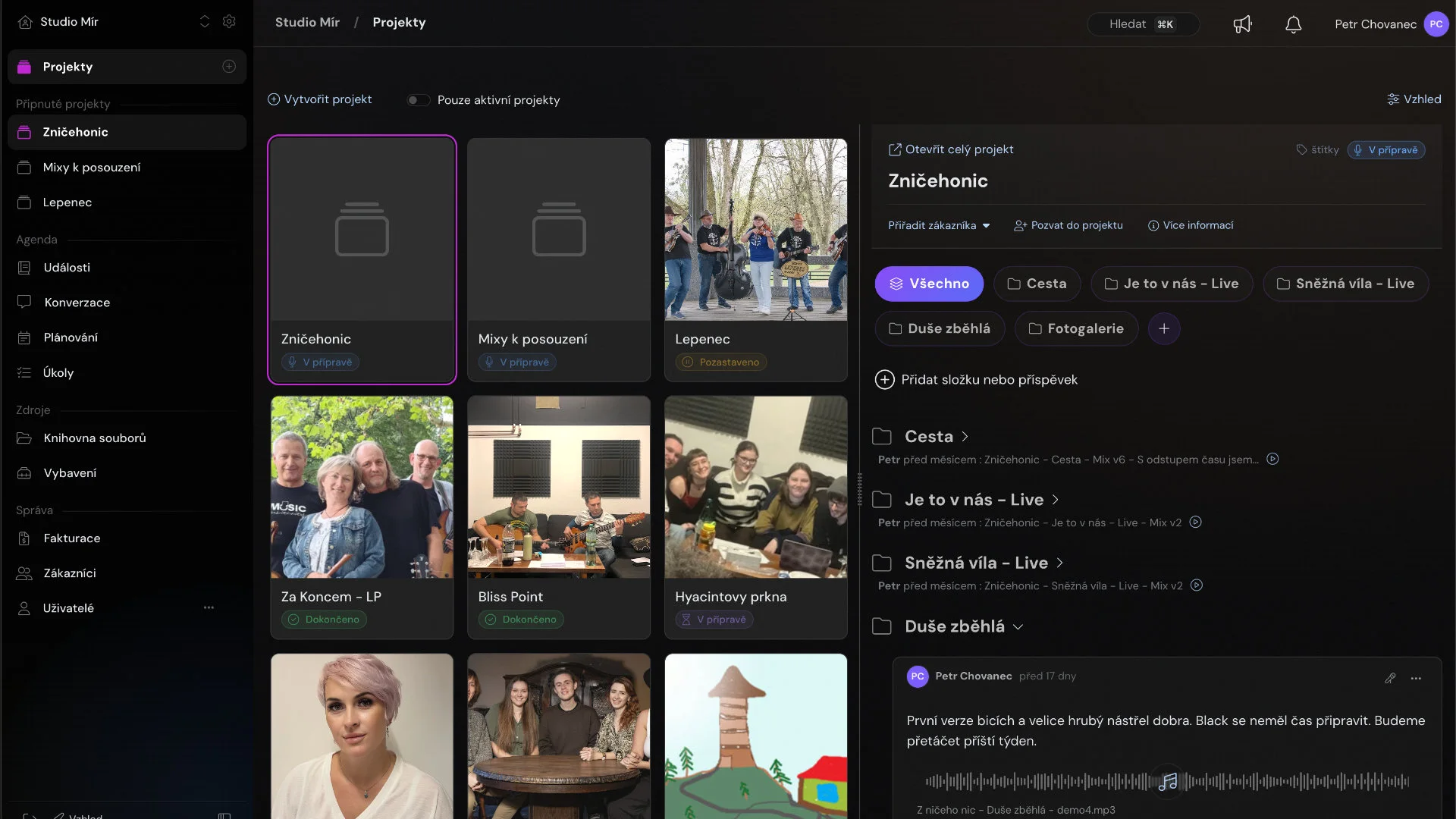Open Uživatelé more options dots
Image resolution: width=1456 pixels, height=819 pixels.
[209, 607]
